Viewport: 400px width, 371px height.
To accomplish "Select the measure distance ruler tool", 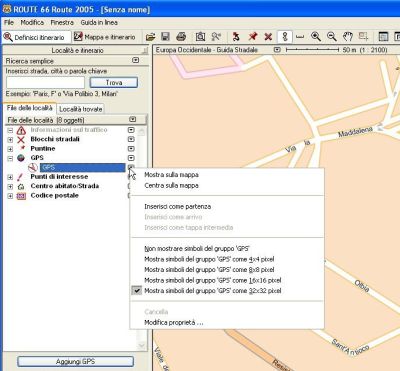I will click(300, 37).
